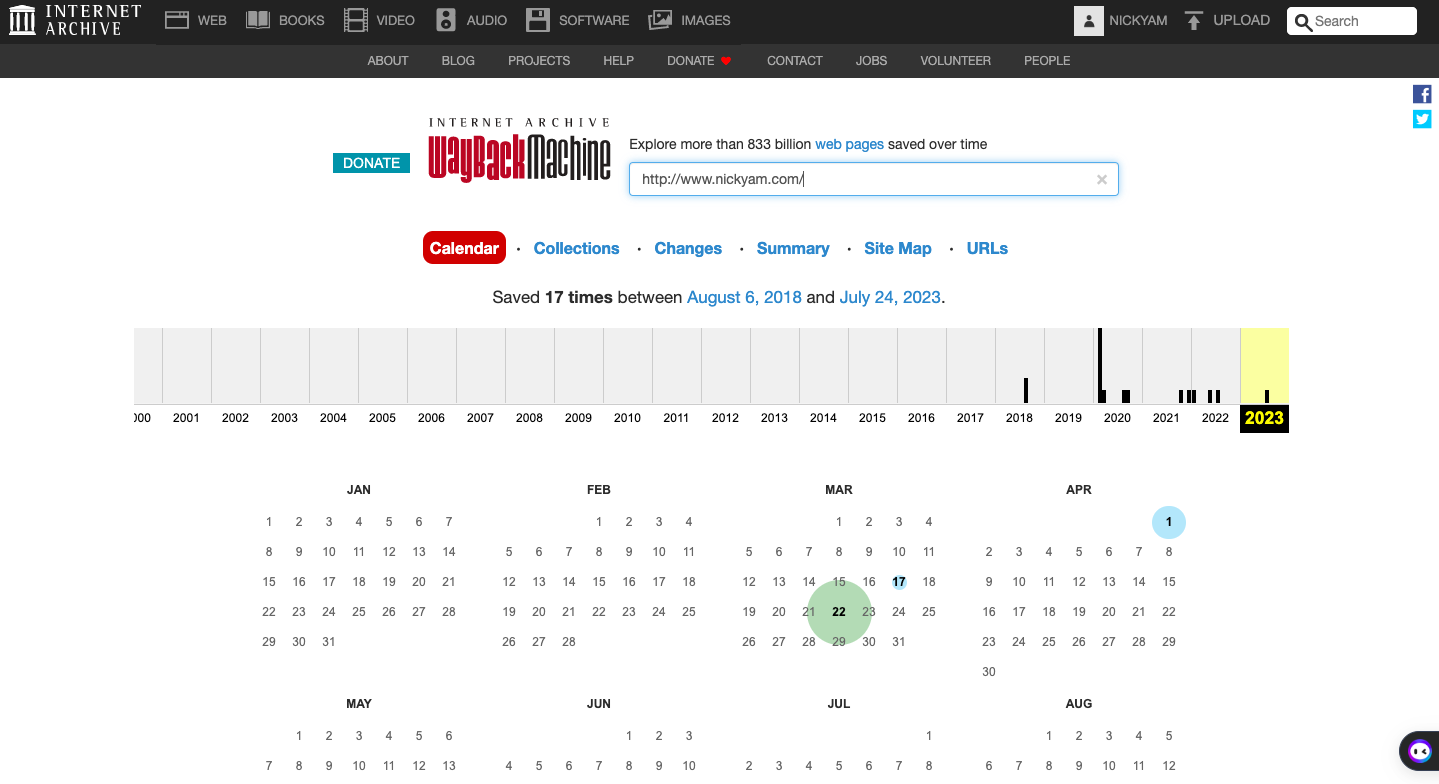Open the CONTACT menu item
Screen dimensions: 1439x784
click(x=795, y=61)
